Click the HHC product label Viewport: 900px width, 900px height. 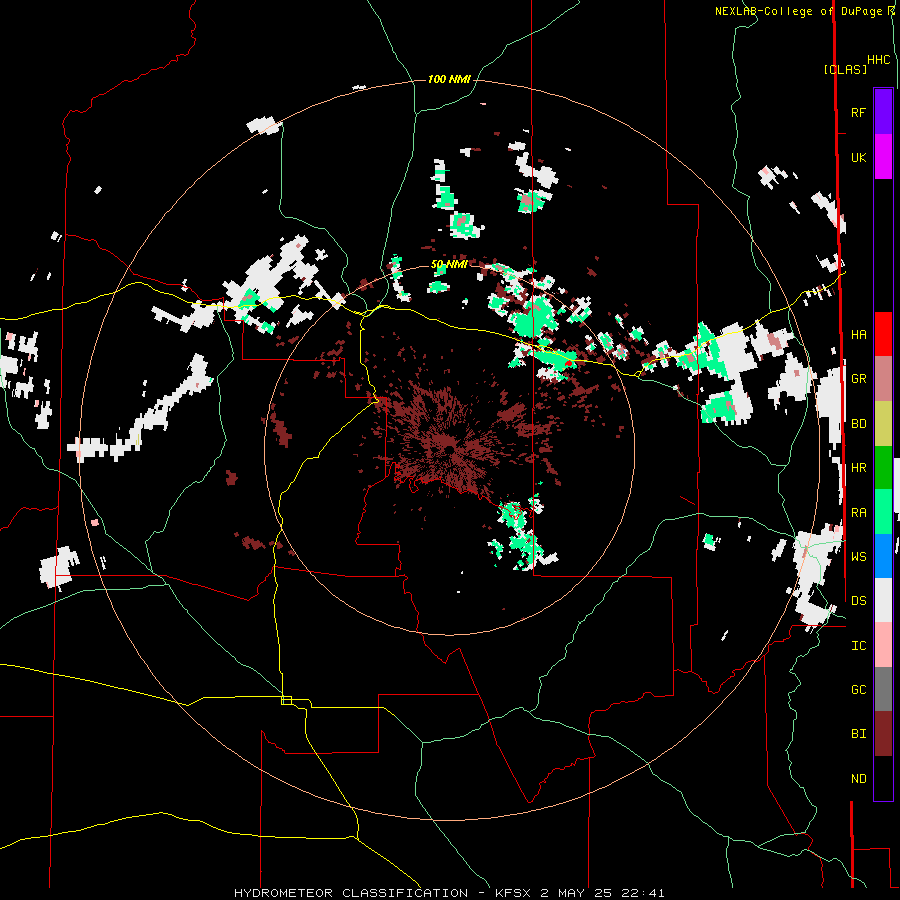(x=879, y=60)
